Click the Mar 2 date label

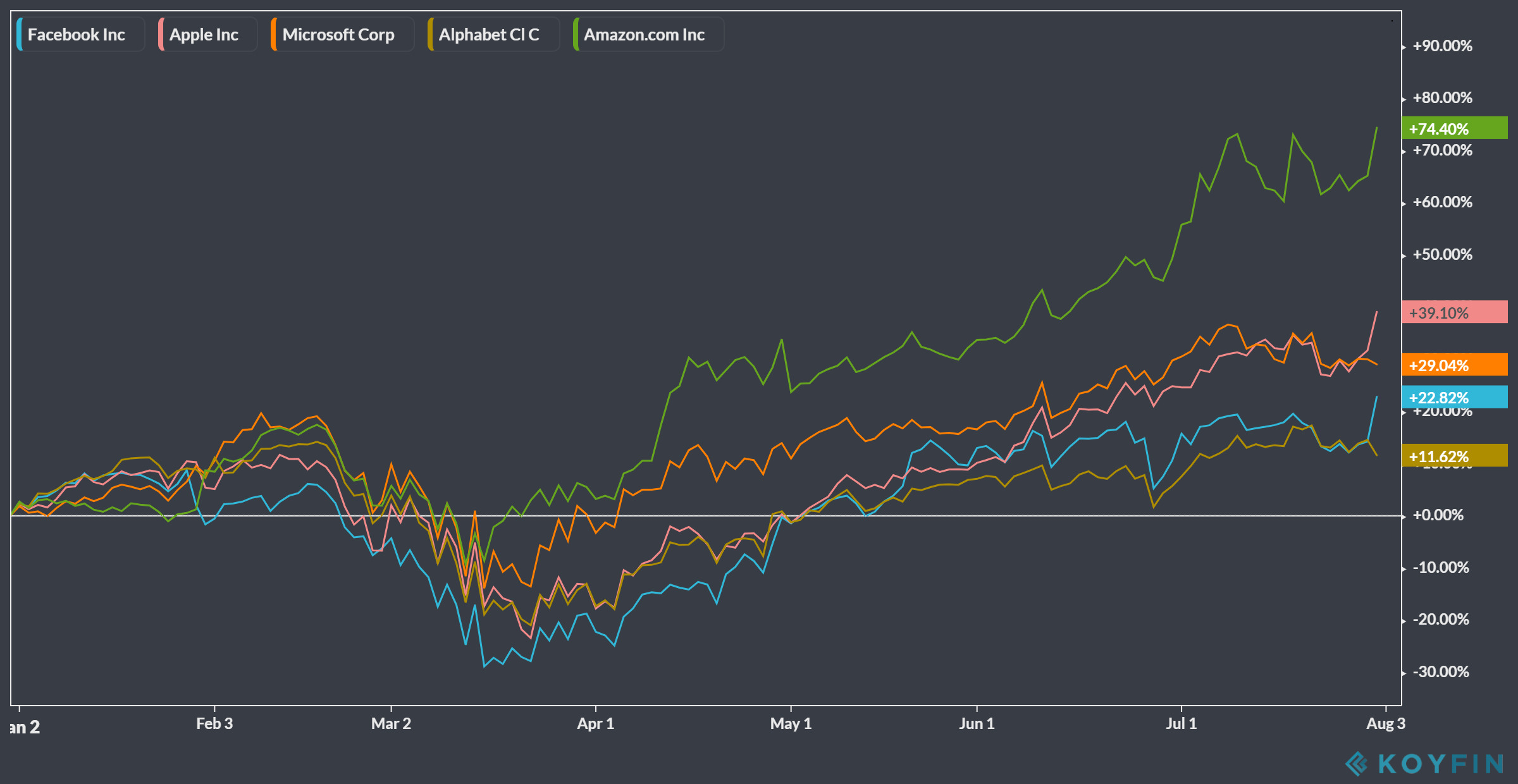click(391, 724)
